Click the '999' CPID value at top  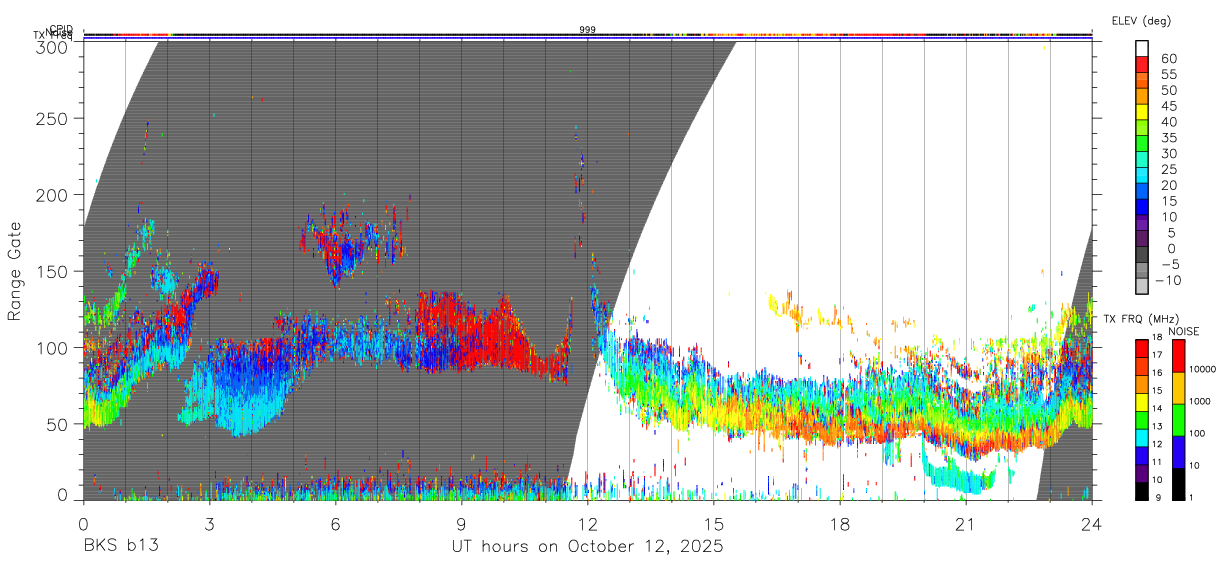[588, 30]
